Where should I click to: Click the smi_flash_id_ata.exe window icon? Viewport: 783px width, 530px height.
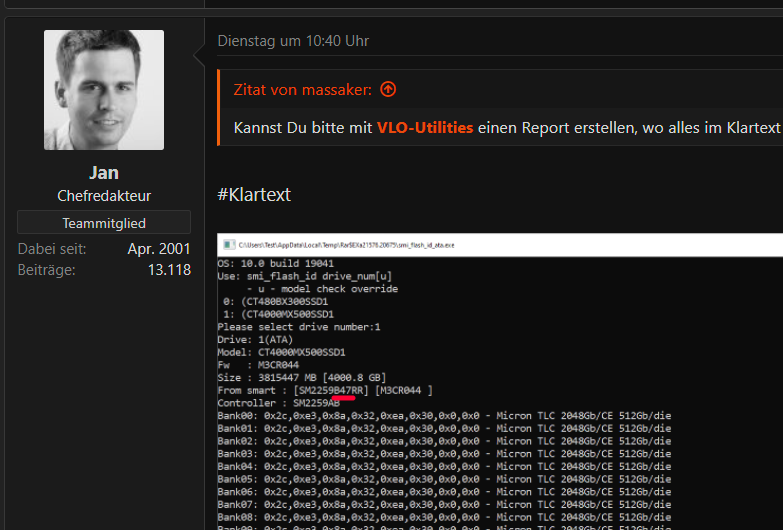229,245
